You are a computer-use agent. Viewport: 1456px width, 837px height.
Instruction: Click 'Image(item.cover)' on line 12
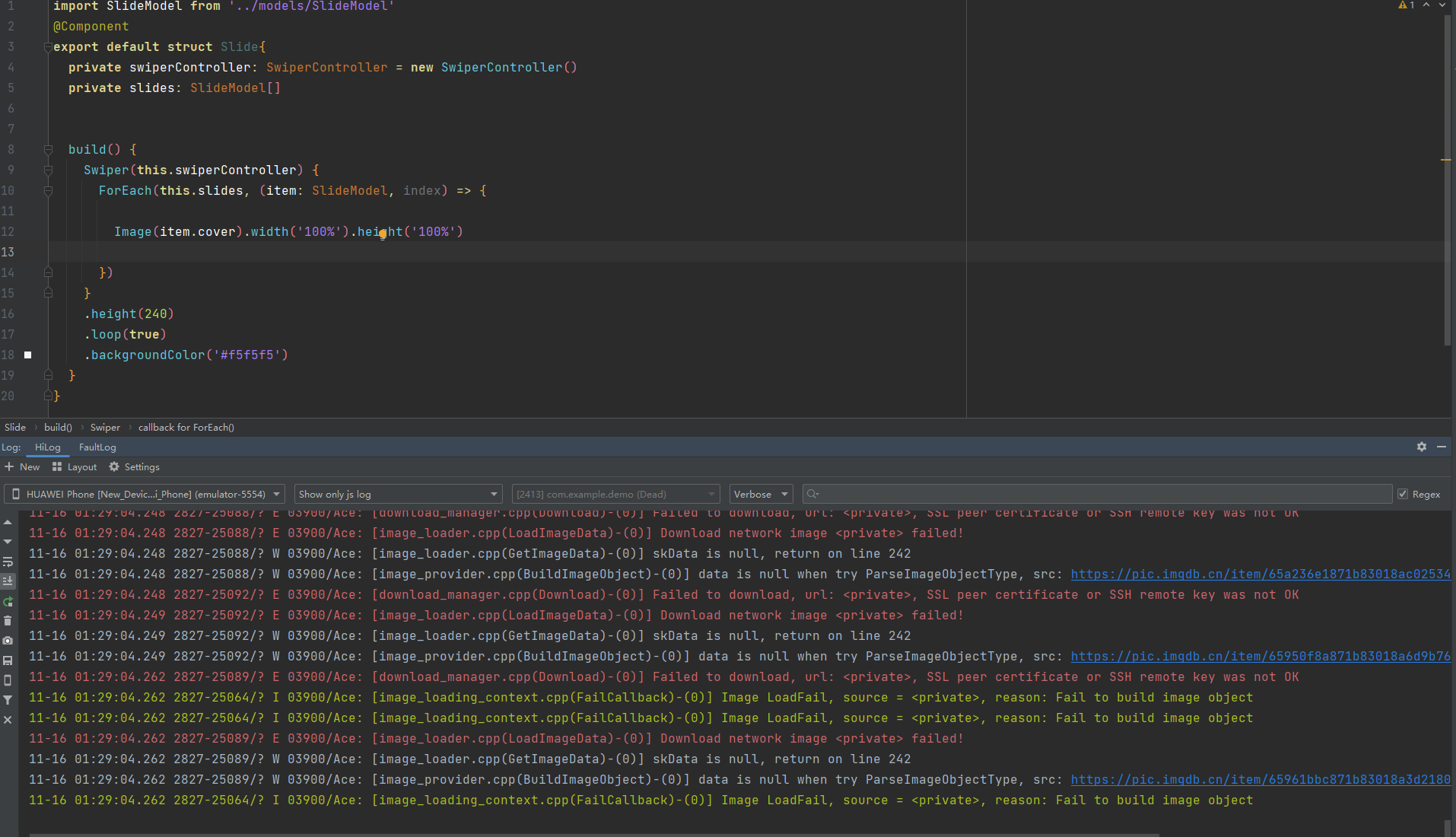pos(179,231)
